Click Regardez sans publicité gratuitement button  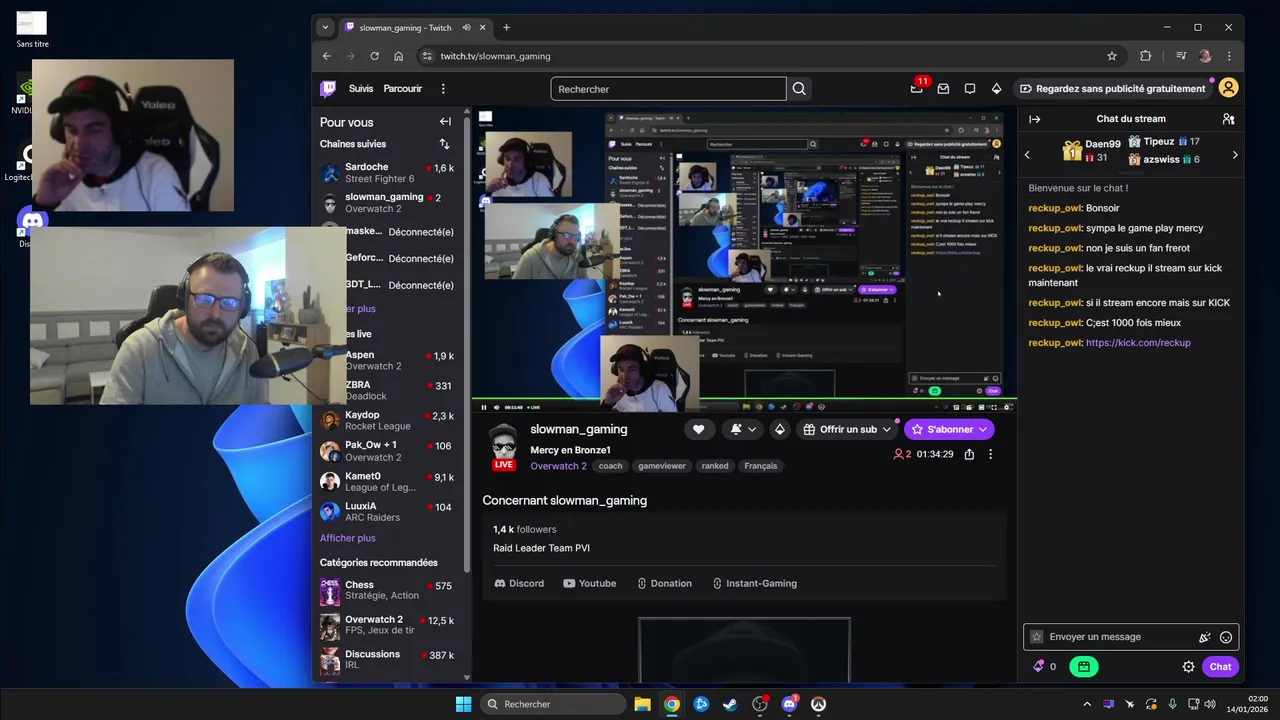click(1113, 89)
